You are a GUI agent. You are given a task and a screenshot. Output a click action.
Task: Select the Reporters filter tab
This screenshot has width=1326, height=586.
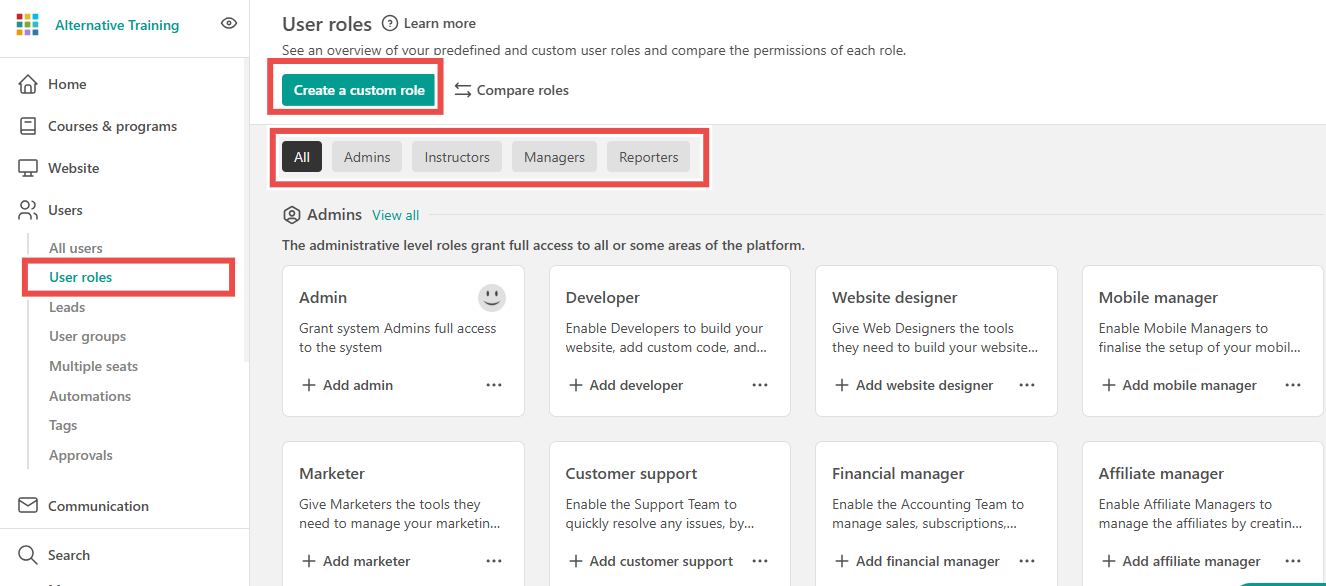[648, 157]
